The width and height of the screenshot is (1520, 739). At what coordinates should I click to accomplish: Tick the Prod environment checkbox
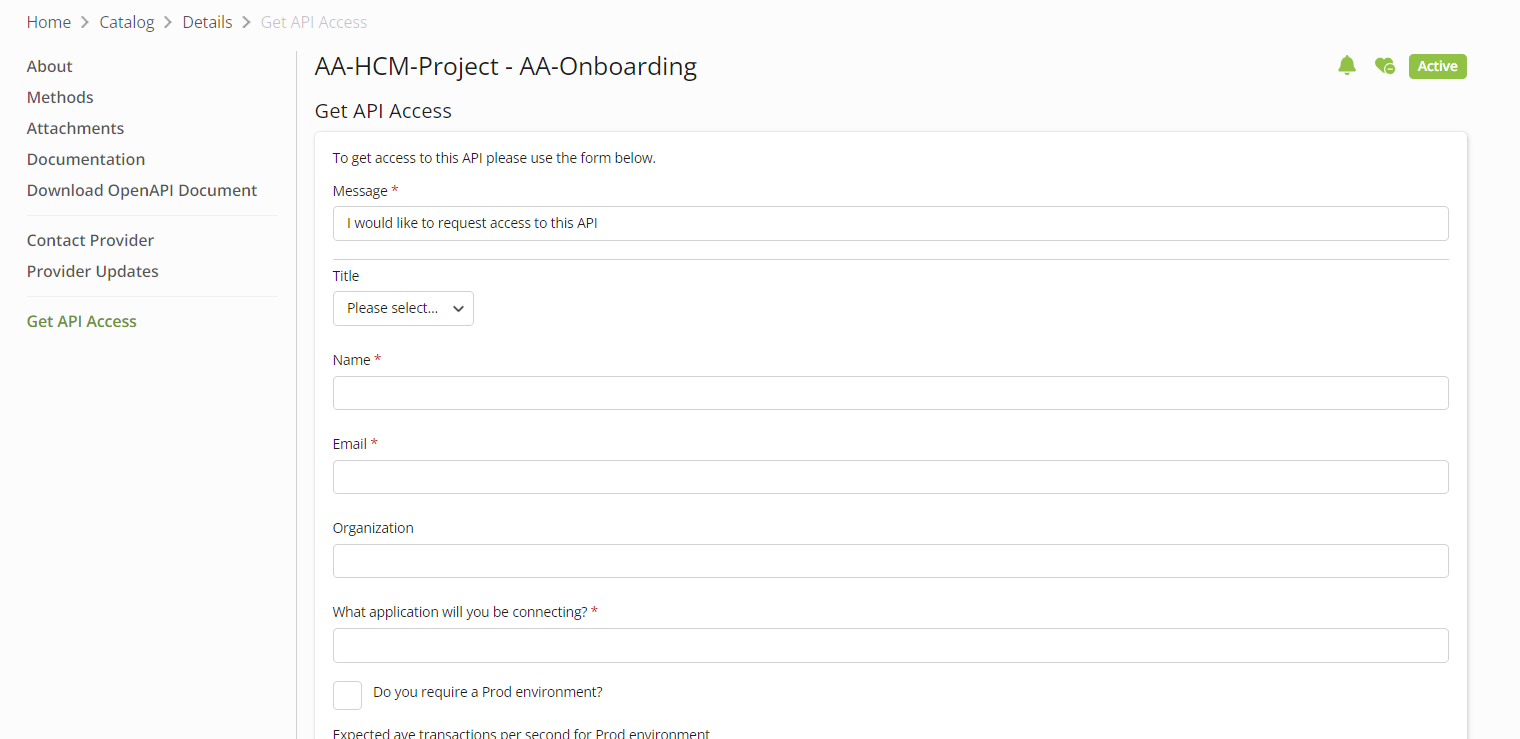click(x=347, y=695)
